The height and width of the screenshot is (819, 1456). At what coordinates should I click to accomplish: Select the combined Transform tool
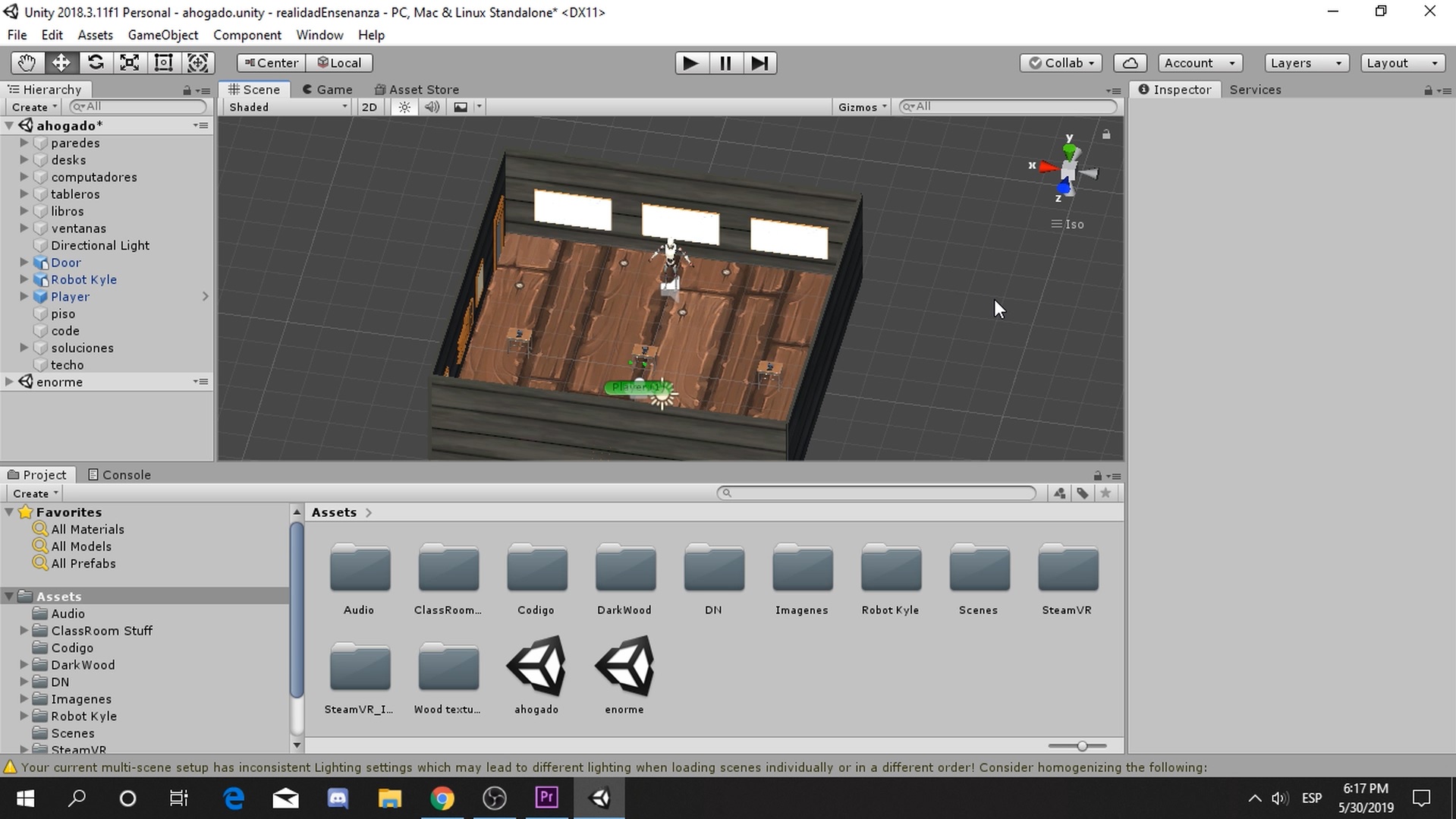pyautogui.click(x=198, y=63)
